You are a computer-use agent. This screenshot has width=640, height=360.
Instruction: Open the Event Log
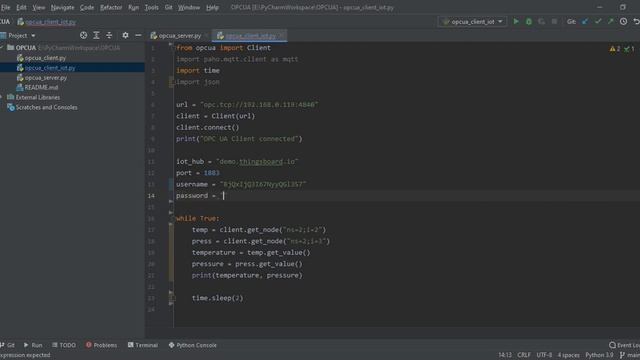(624, 345)
